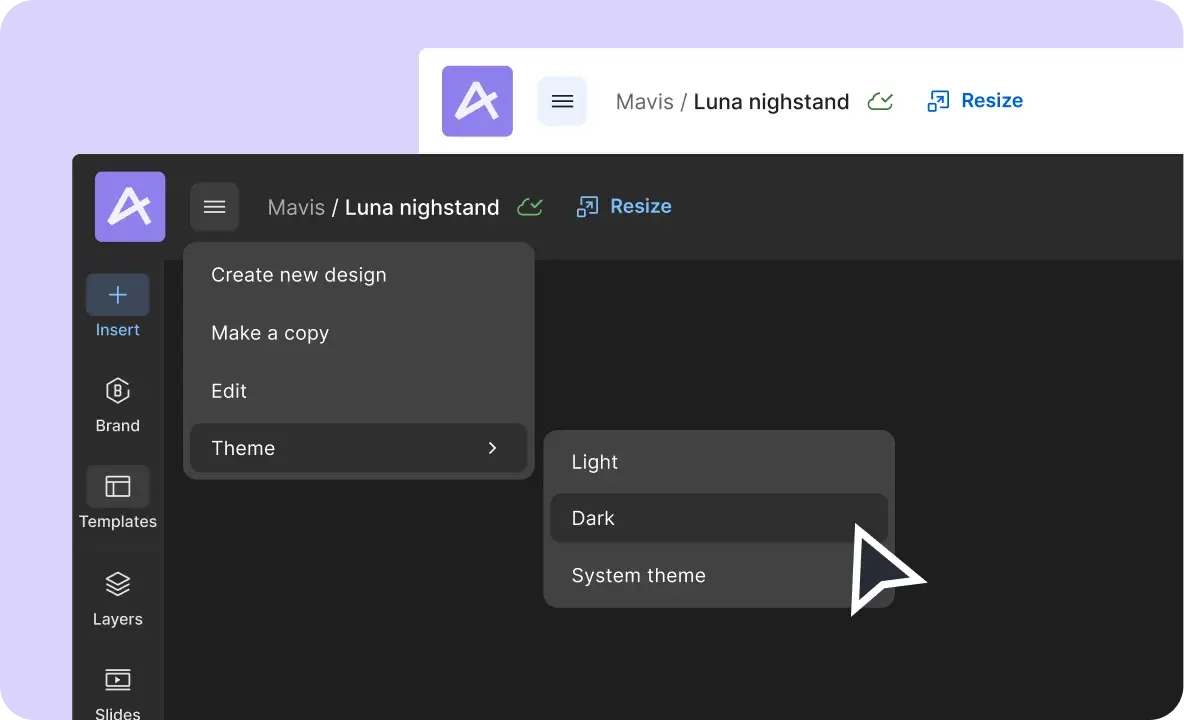This screenshot has width=1184, height=720.
Task: Select Edit from the menu
Action: 229,391
